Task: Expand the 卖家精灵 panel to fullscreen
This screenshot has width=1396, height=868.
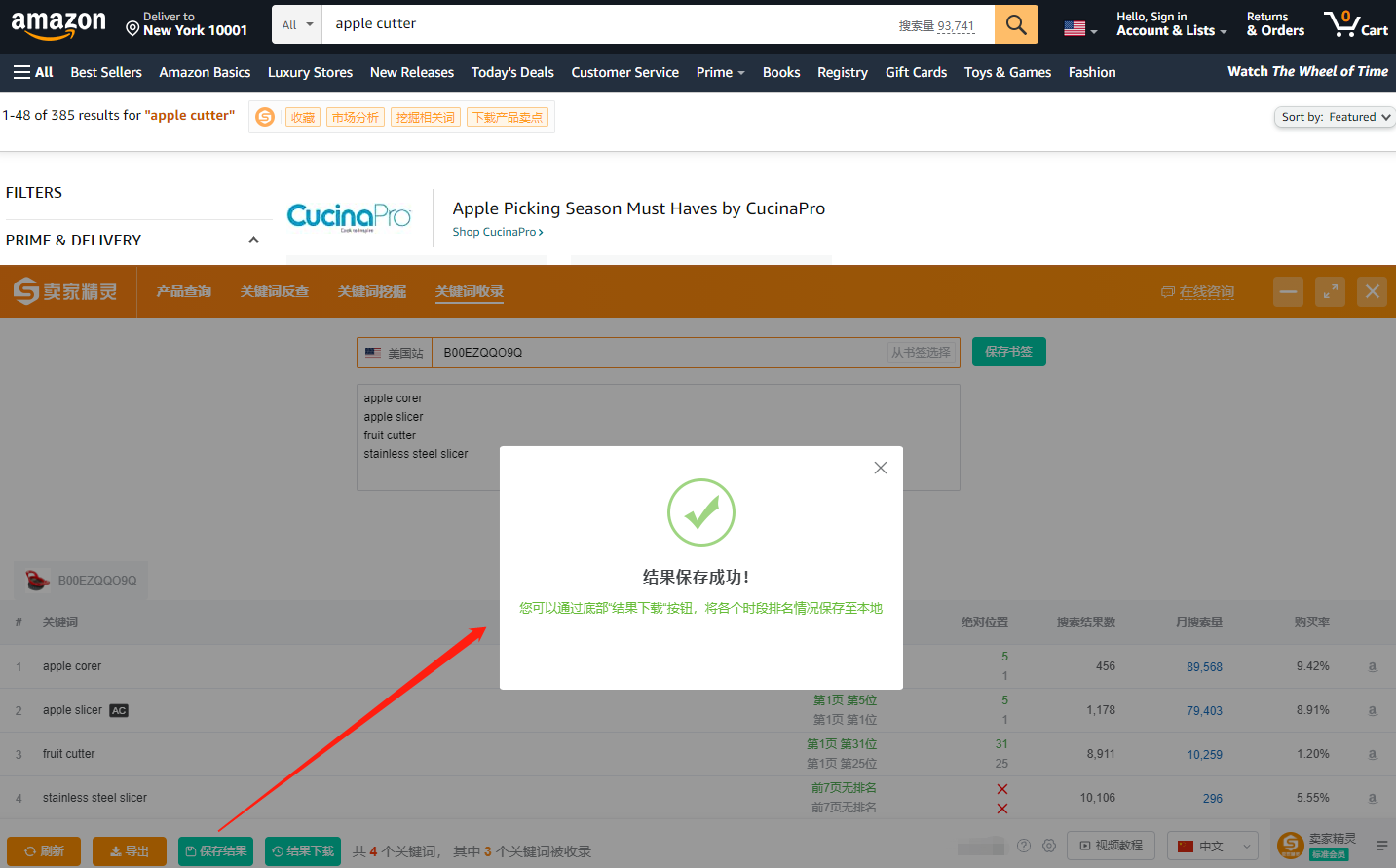Action: click(1330, 291)
